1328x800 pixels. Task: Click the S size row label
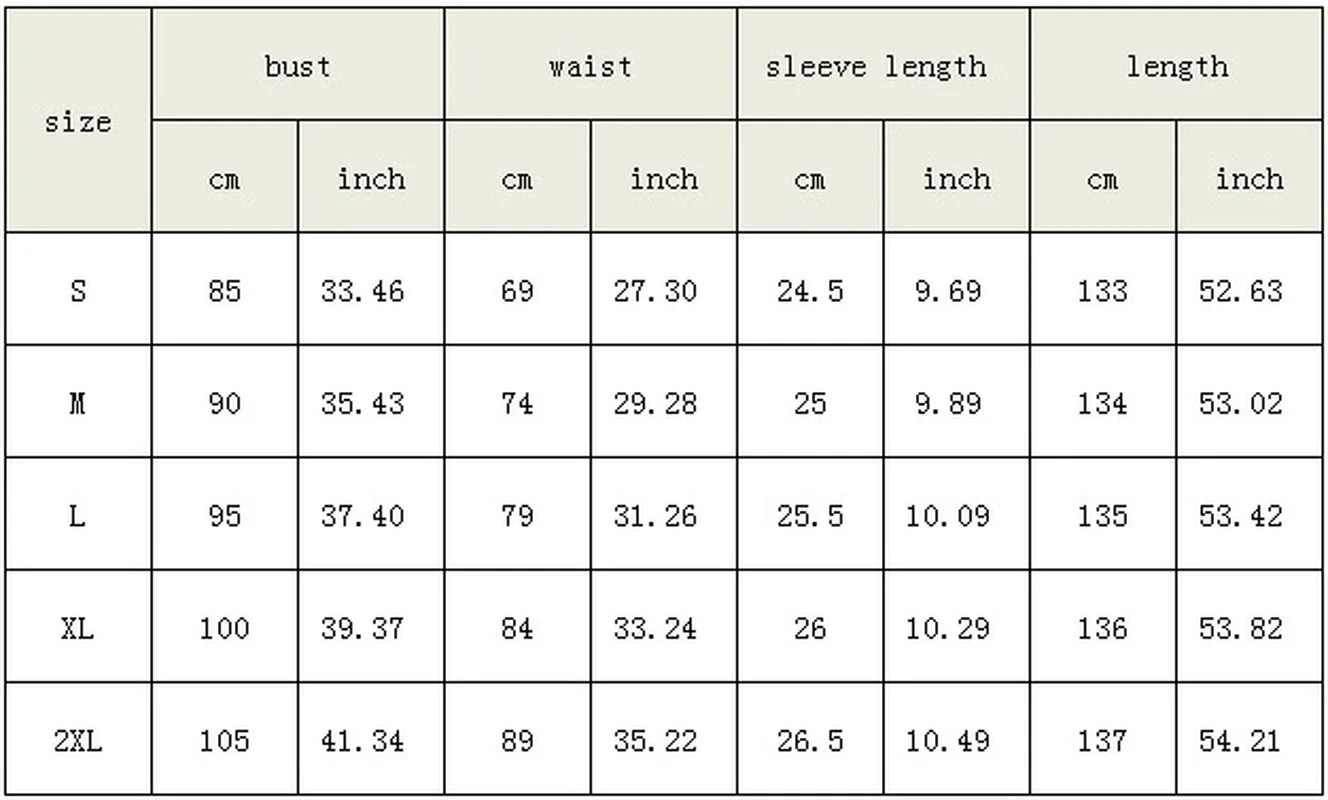coord(77,291)
